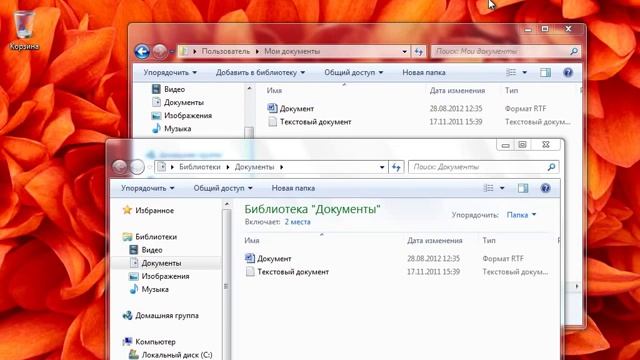Expand address history dropdown in library window

pyautogui.click(x=382, y=167)
